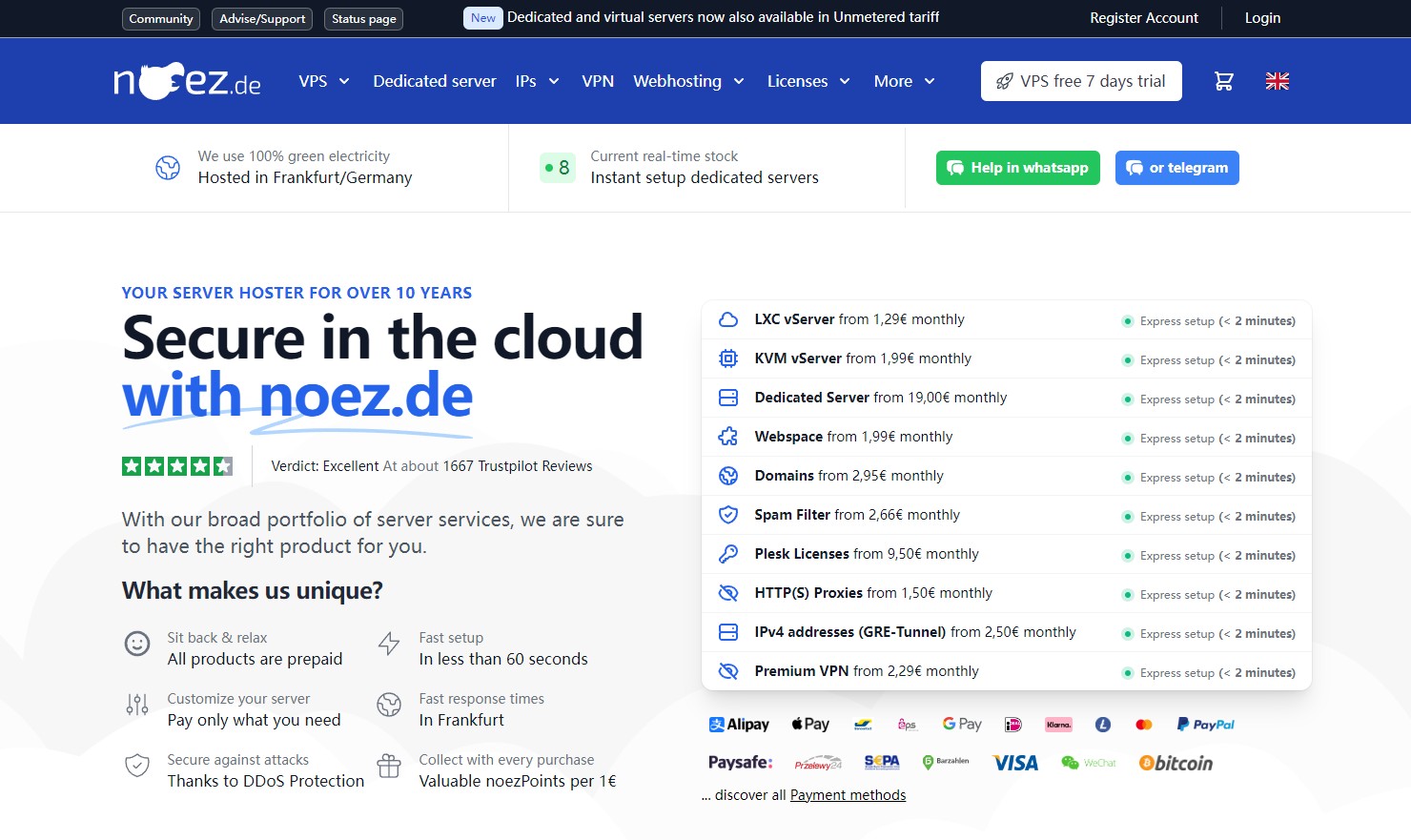Select LXC vServer from 1,29€ monthly
The height and width of the screenshot is (840, 1411).
(x=859, y=319)
